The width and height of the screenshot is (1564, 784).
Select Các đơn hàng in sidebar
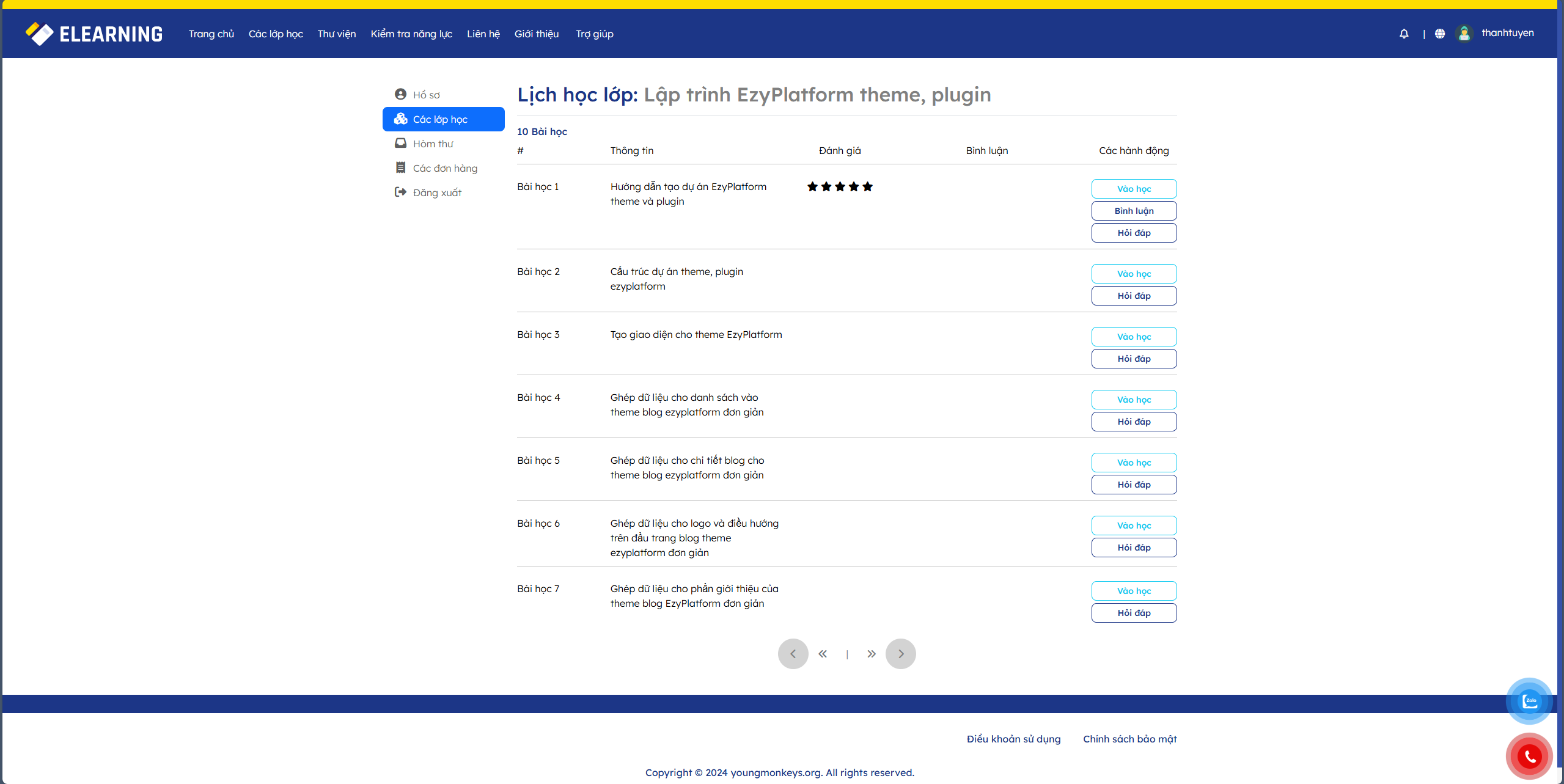(444, 168)
